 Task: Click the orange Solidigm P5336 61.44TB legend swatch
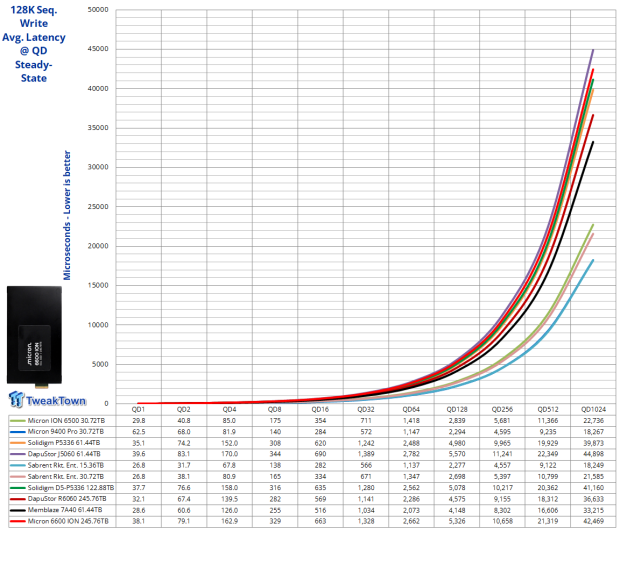point(18,443)
